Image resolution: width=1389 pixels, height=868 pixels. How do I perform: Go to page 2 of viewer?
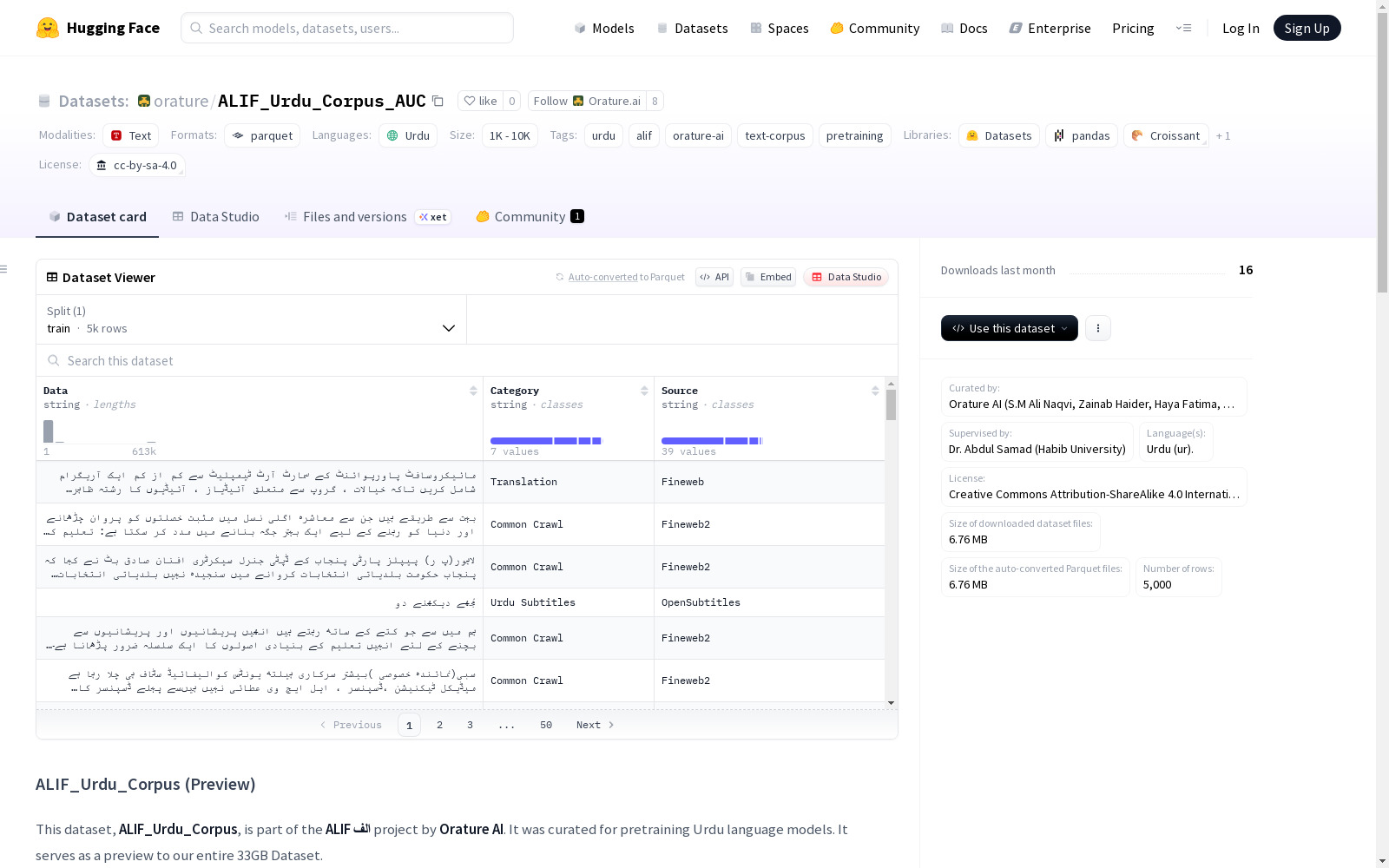[439, 725]
